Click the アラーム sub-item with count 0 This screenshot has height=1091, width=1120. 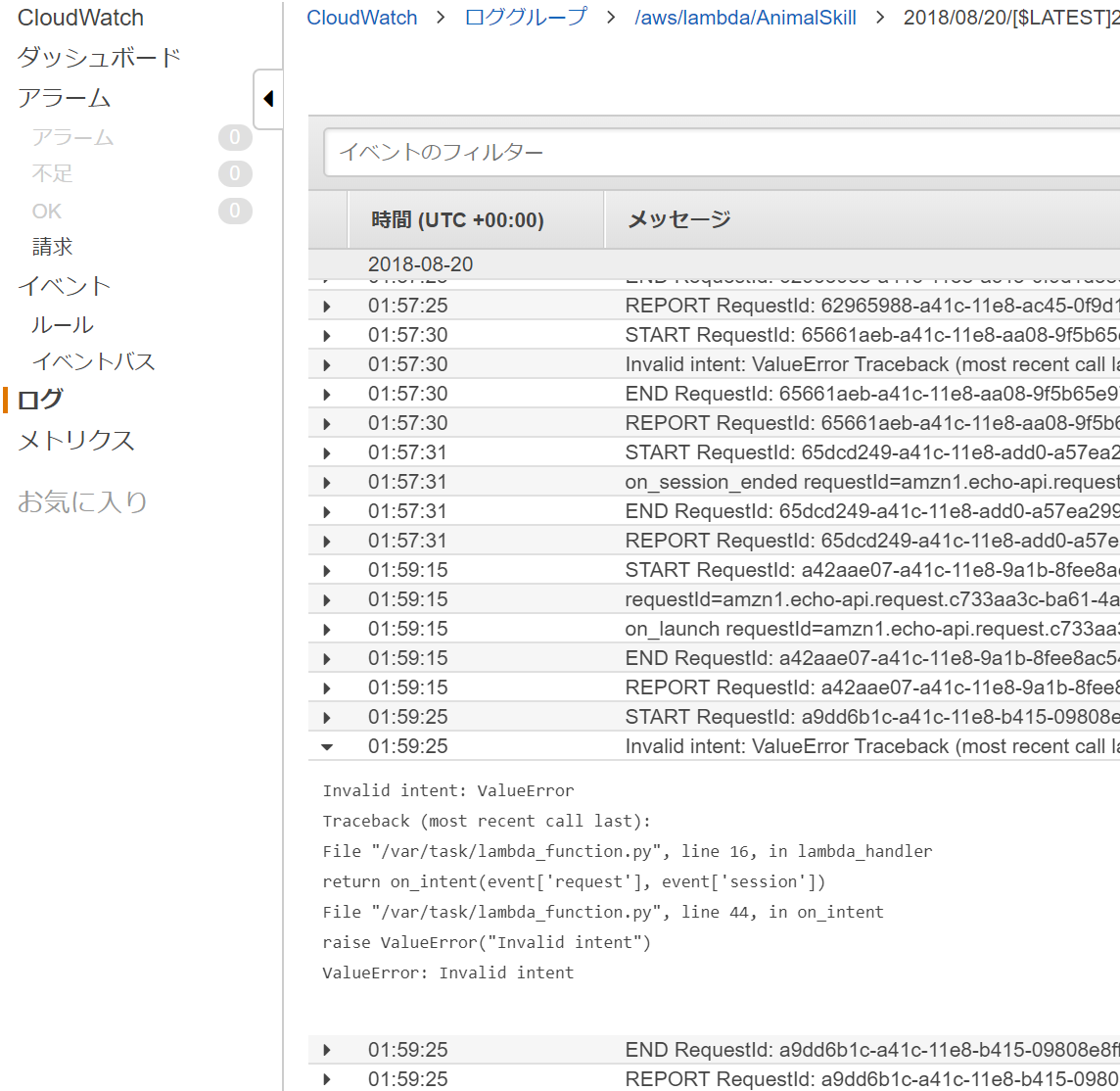[x=72, y=136]
